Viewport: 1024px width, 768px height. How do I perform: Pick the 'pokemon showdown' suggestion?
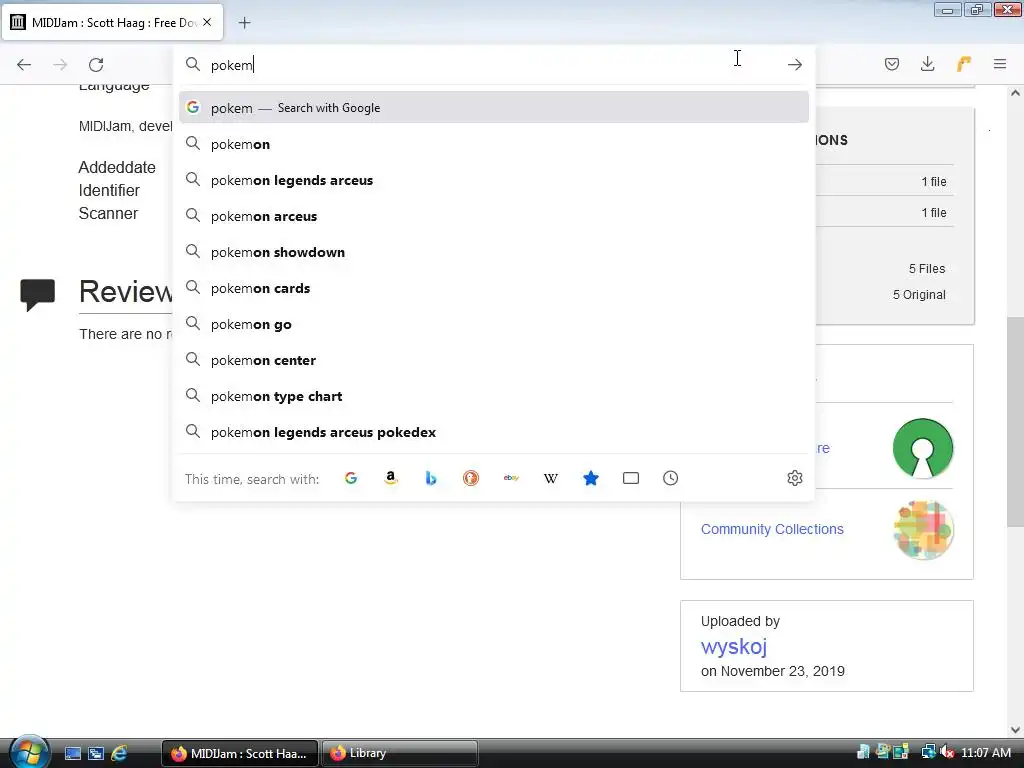tap(494, 252)
